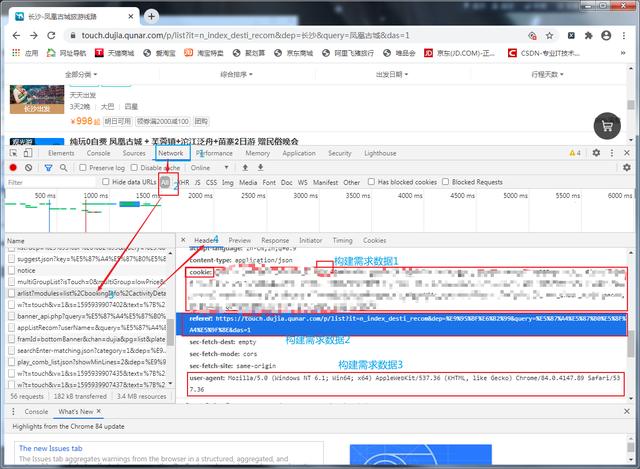Image resolution: width=640 pixels, height=469 pixels.
Task: Tick the checkbox for banner_api.php request
Action: (11, 316)
